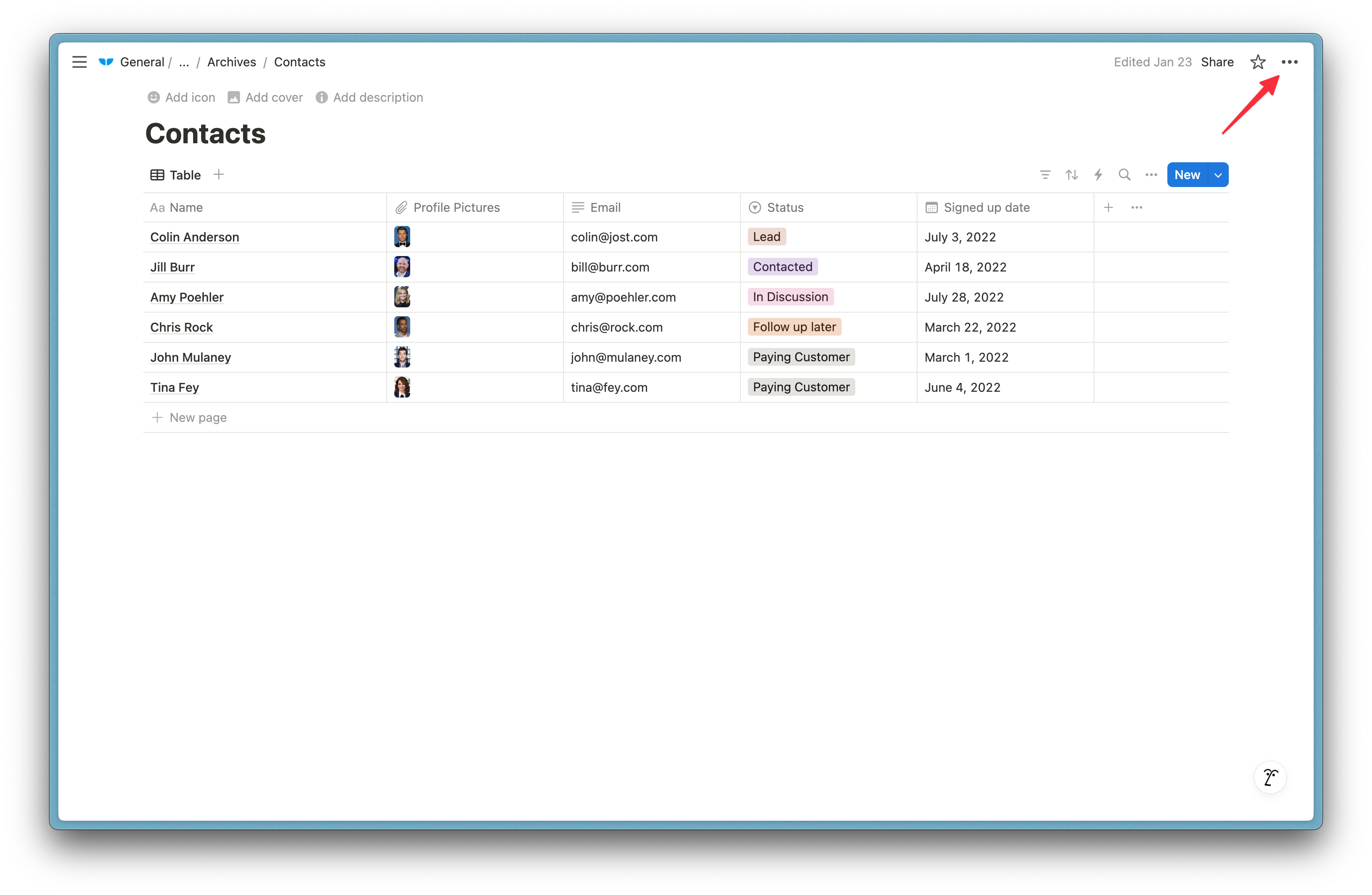
Task: Add a row via New page
Action: pos(189,417)
